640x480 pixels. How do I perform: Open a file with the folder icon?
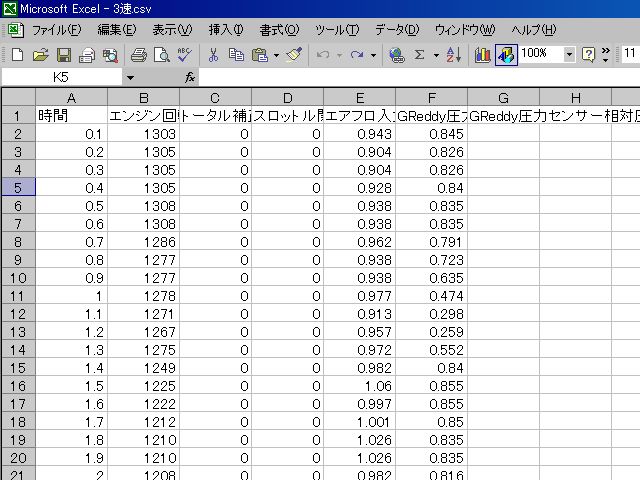pos(40,55)
